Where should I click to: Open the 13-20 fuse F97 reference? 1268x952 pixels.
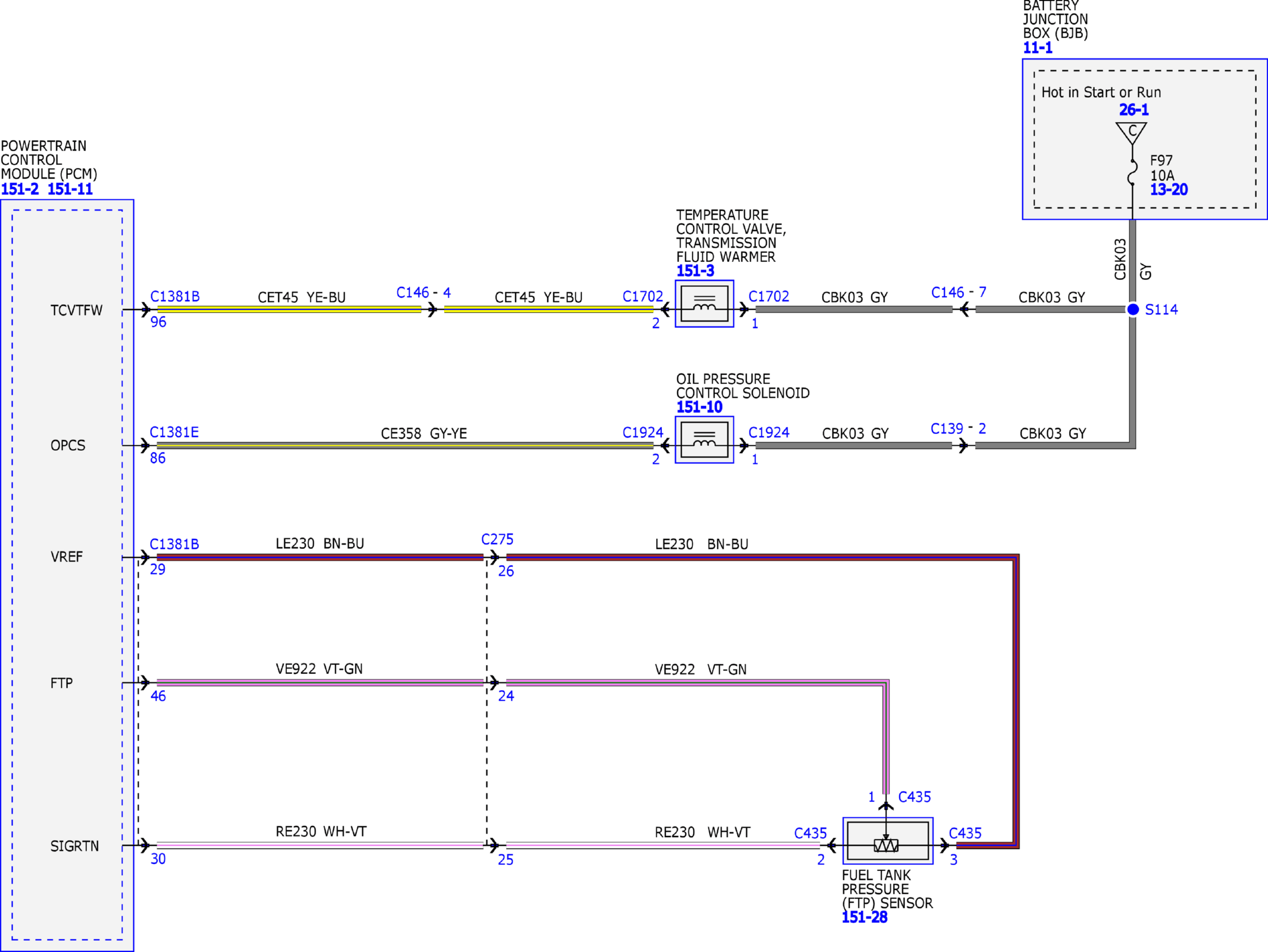(x=1169, y=190)
